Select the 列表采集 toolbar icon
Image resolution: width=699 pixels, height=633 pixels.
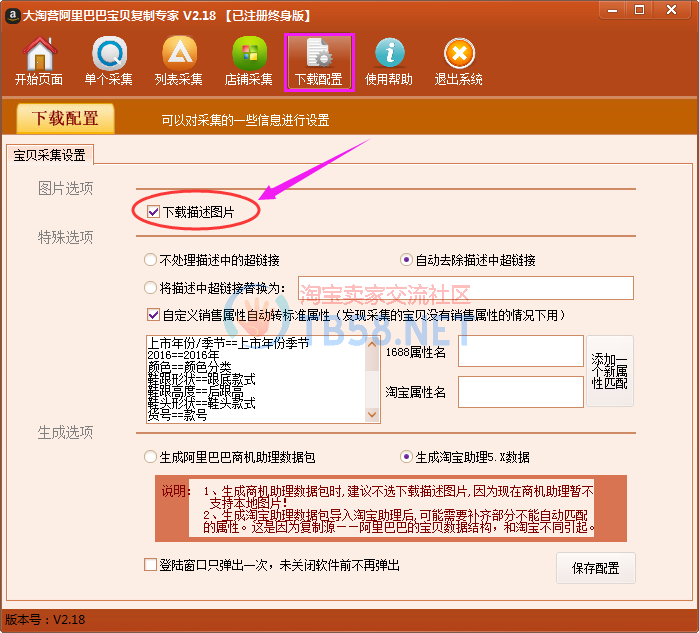click(179, 54)
